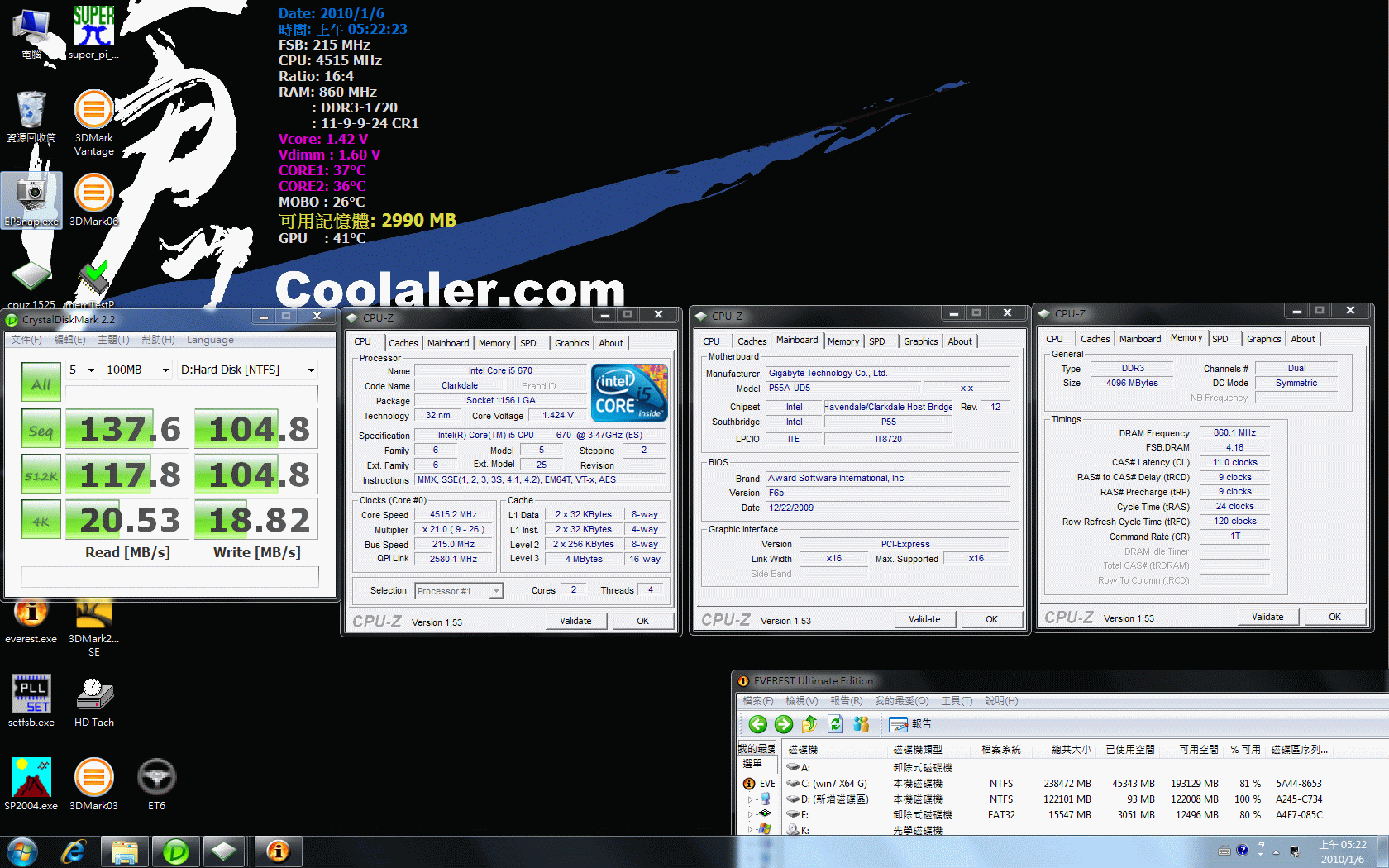Switch to EVEREST from the taskbar
Screen dimensions: 1389x868
278,851
